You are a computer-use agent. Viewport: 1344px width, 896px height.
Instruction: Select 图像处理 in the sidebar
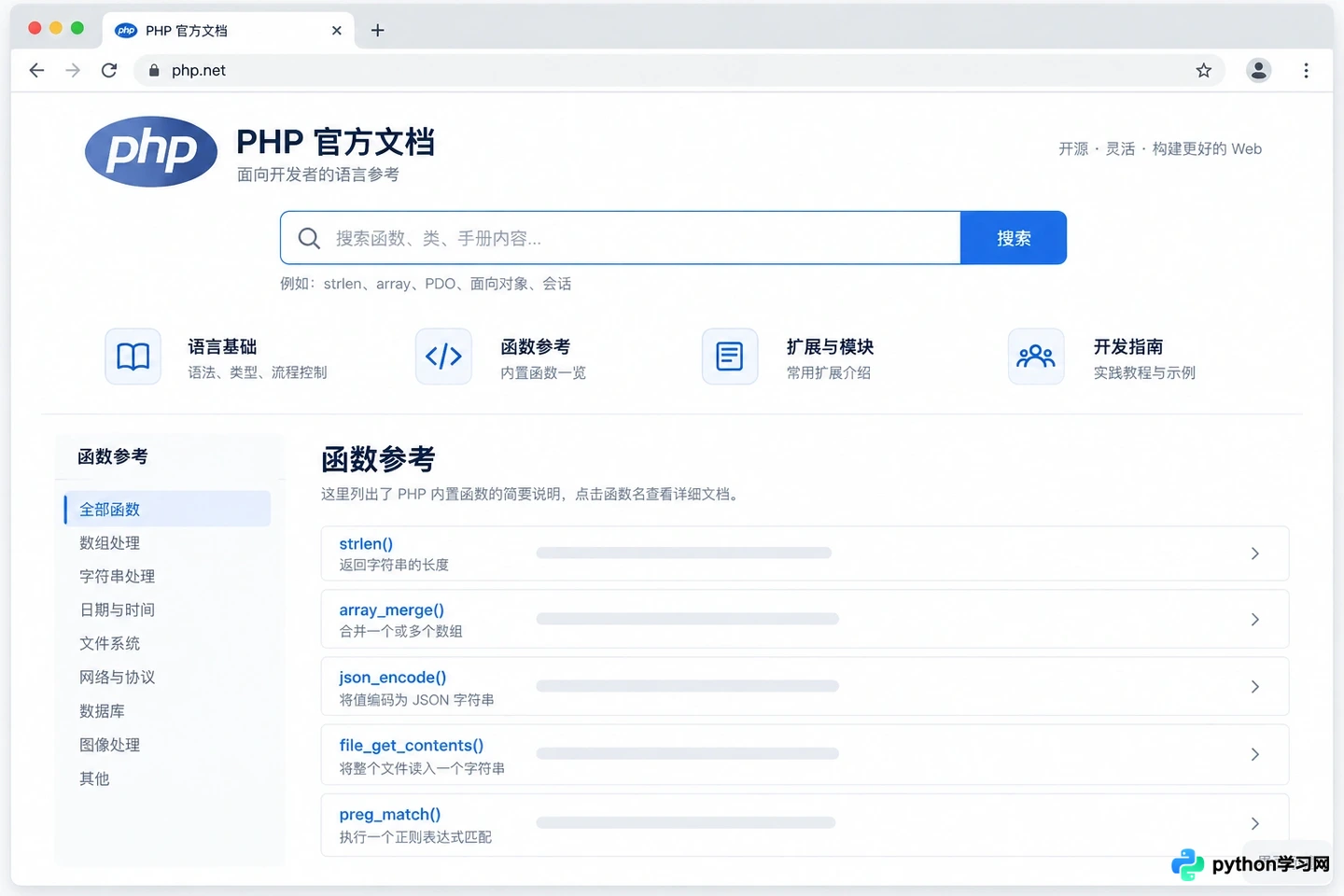click(109, 745)
